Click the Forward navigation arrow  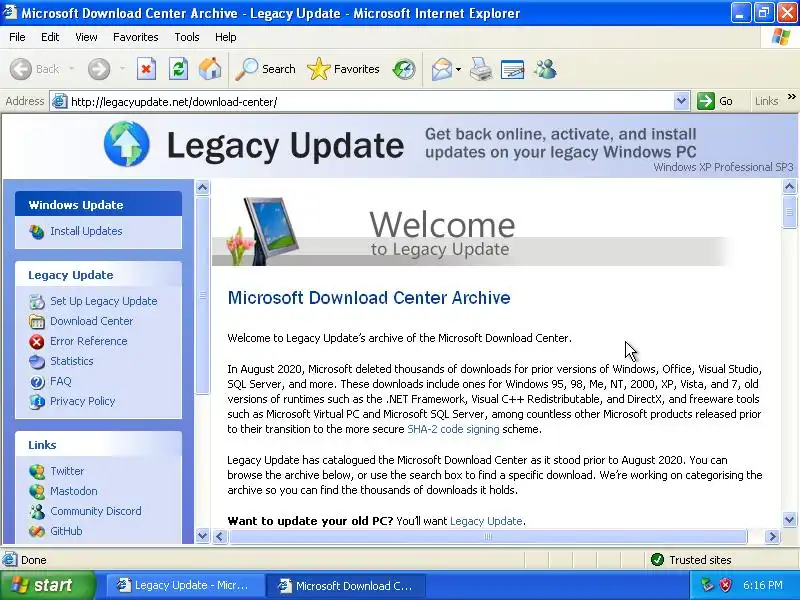point(98,69)
